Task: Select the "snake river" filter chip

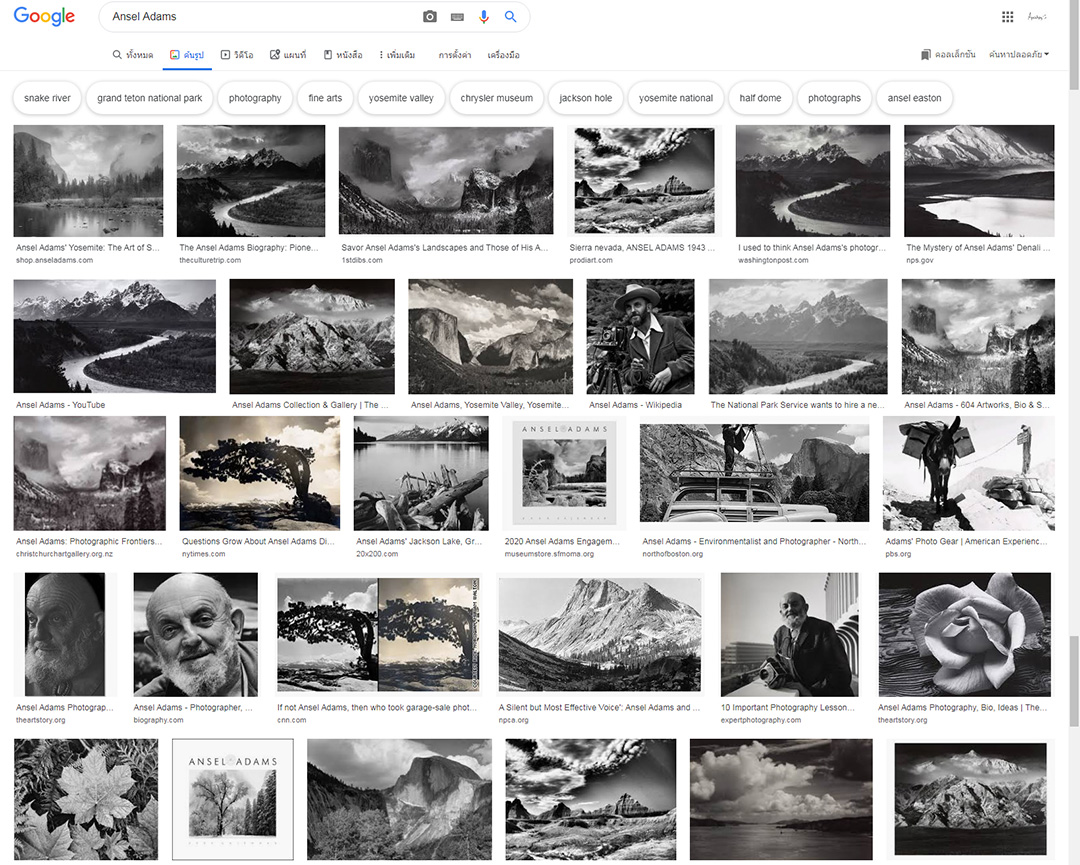Action: click(48, 98)
